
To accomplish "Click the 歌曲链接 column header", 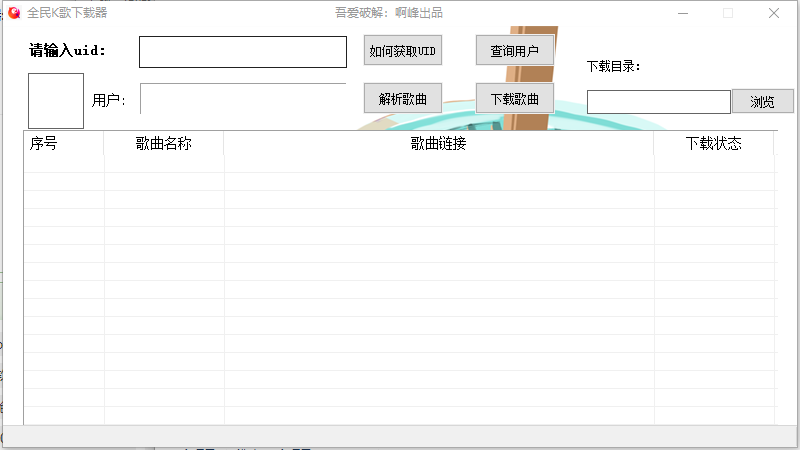I will 438,143.
